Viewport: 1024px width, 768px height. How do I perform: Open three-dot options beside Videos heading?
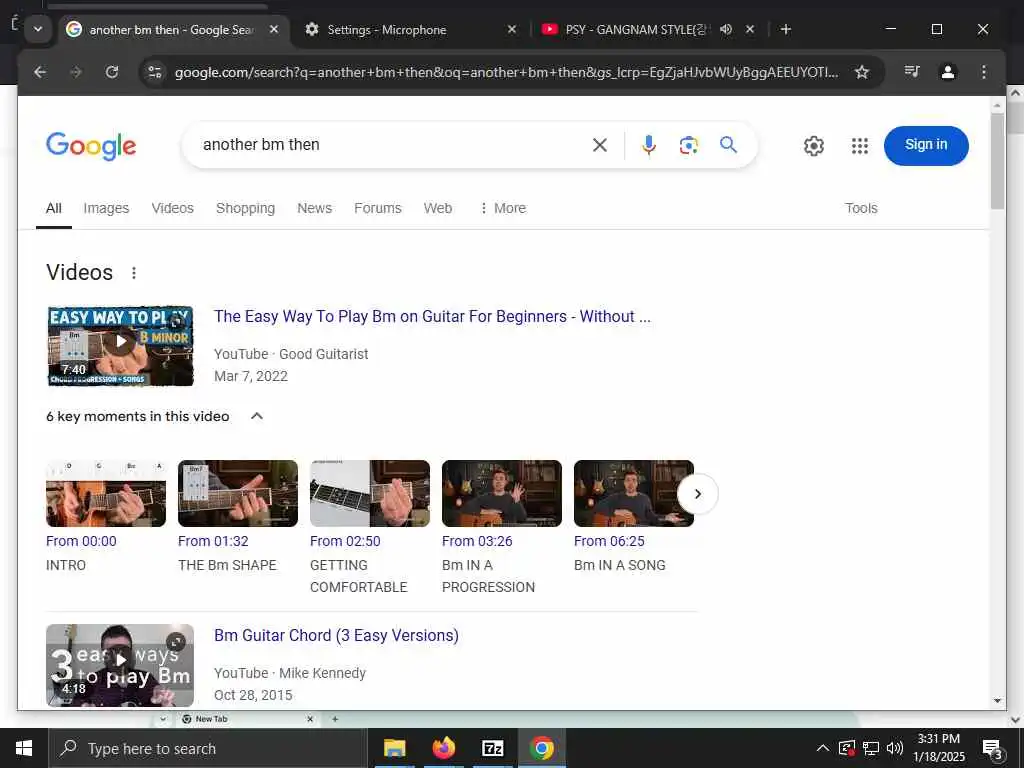[x=134, y=273]
